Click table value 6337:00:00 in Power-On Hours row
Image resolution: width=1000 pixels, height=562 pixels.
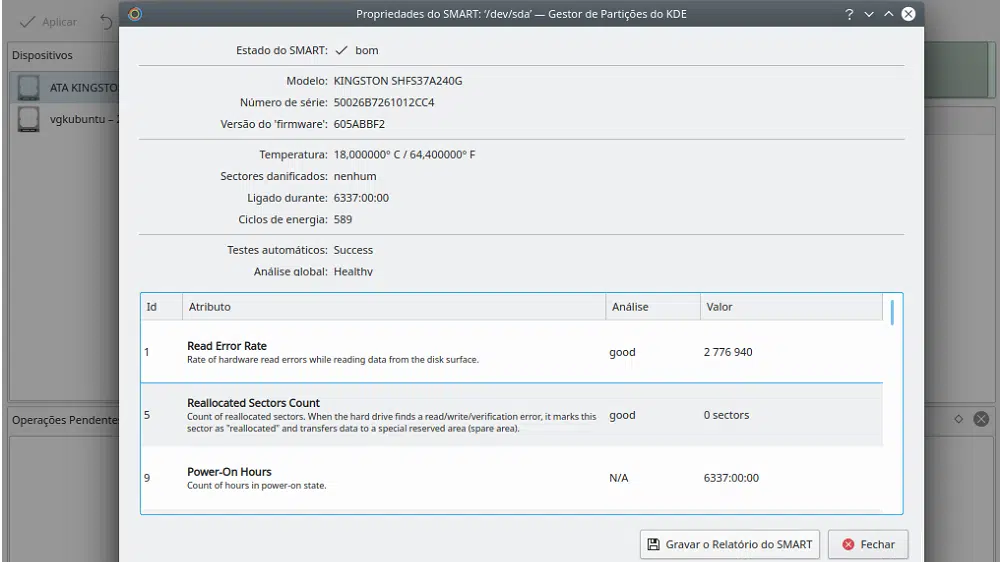731,478
